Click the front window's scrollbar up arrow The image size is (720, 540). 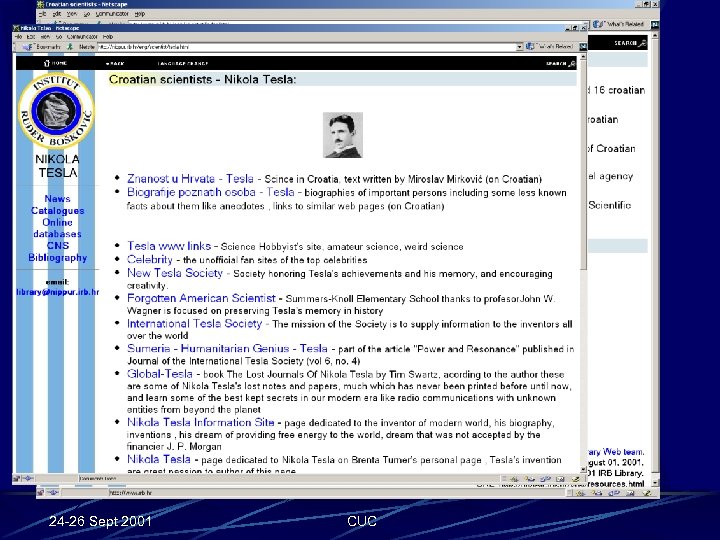(583, 57)
